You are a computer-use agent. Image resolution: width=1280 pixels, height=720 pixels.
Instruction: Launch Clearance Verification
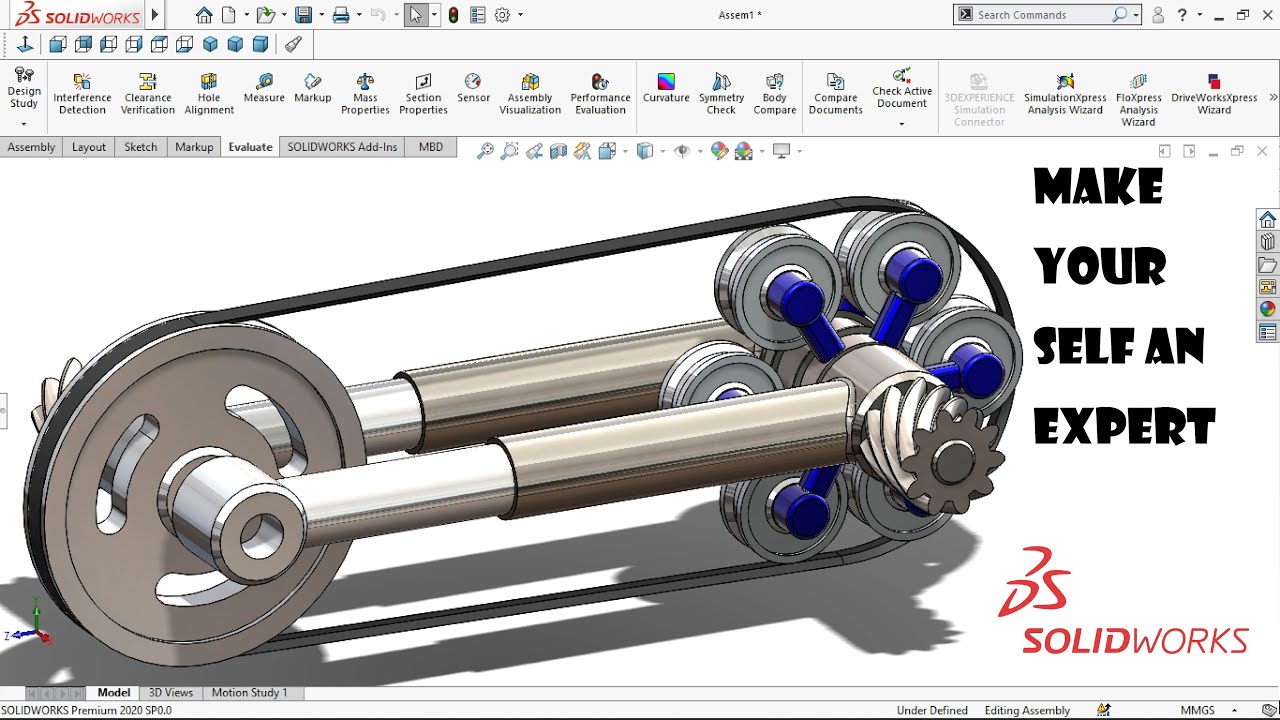148,95
